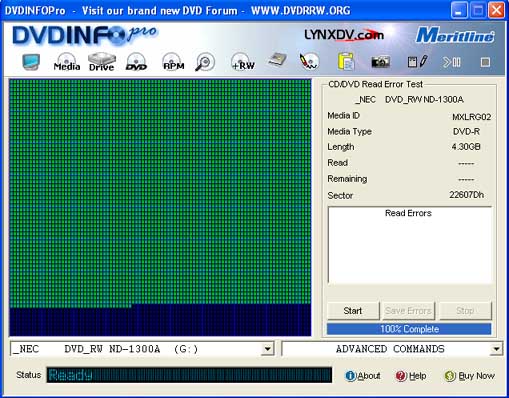Image resolution: width=509 pixels, height=398 pixels.
Task: Expand the NEC DVD_RW drive dropdown
Action: [267, 349]
